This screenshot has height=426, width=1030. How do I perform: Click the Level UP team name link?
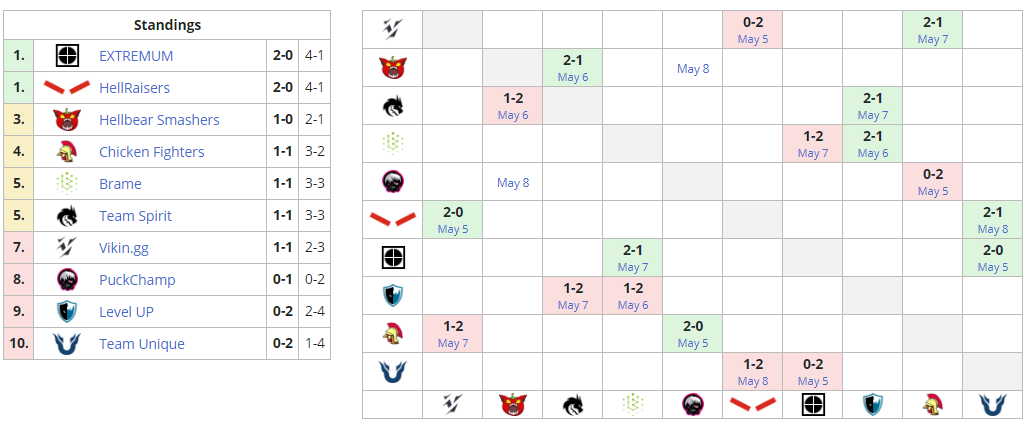pos(126,312)
